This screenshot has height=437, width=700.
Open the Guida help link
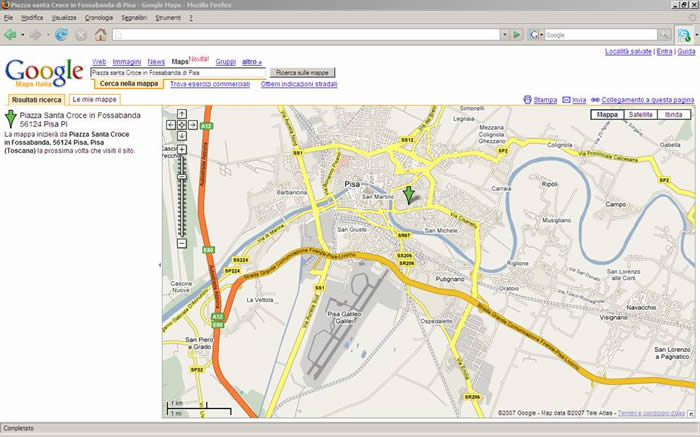point(686,51)
